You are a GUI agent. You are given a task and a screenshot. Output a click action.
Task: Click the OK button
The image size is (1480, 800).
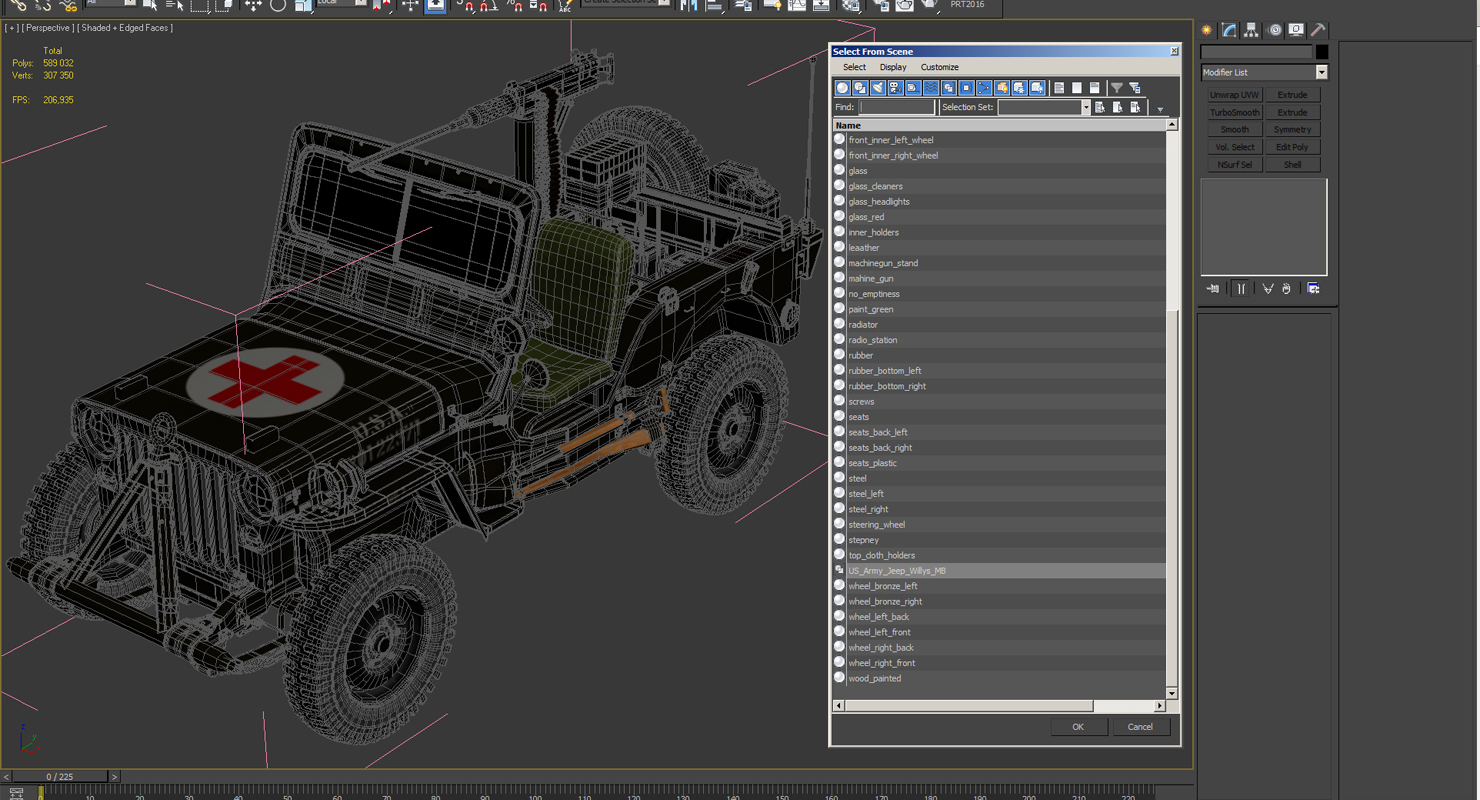click(x=1078, y=727)
